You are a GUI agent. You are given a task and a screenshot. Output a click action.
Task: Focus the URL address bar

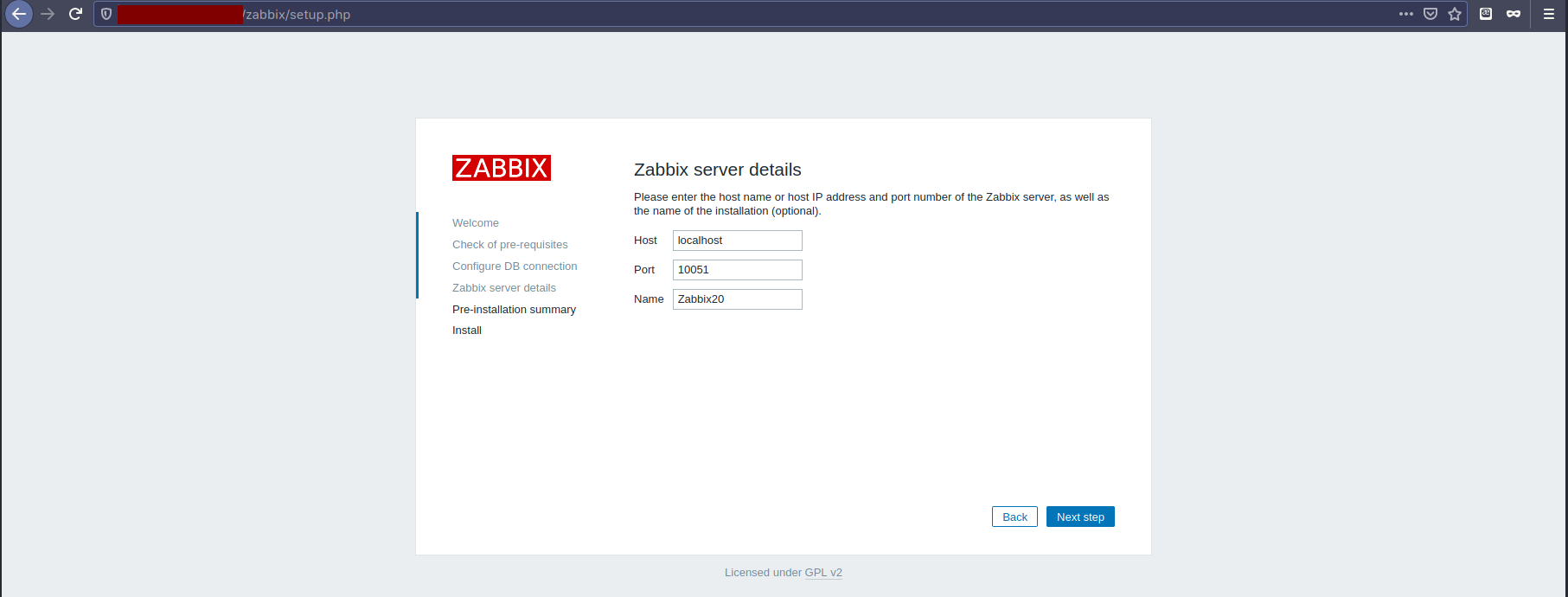[x=778, y=14]
